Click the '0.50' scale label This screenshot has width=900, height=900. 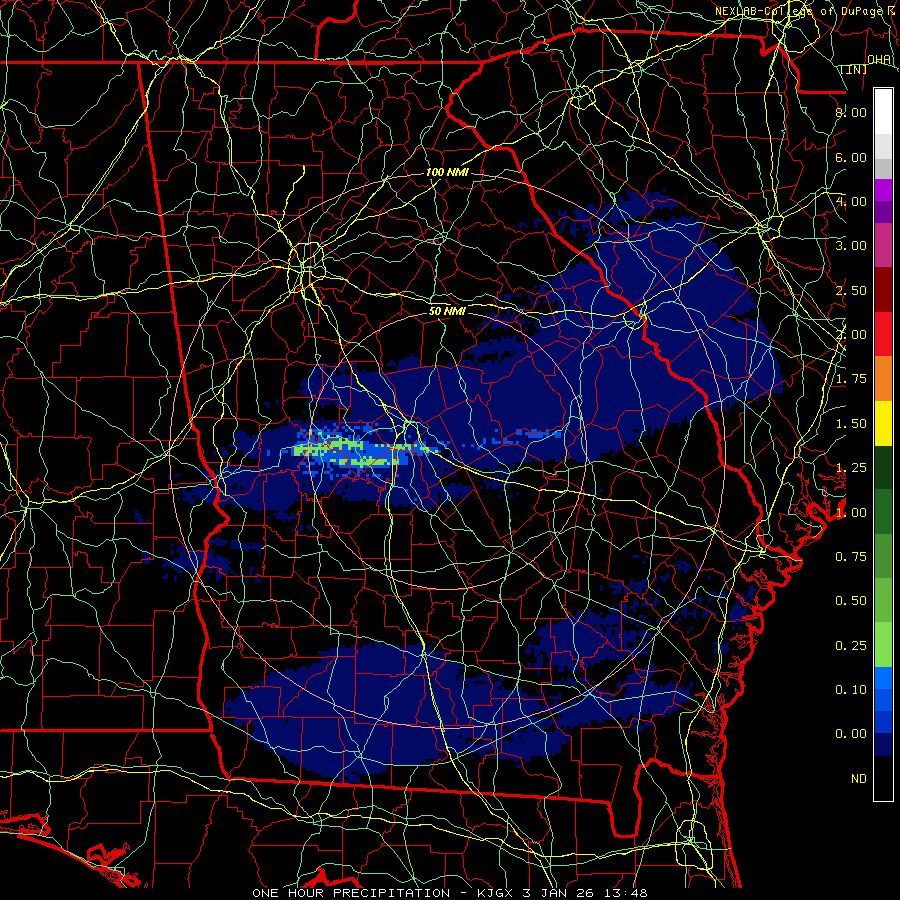[x=851, y=601]
